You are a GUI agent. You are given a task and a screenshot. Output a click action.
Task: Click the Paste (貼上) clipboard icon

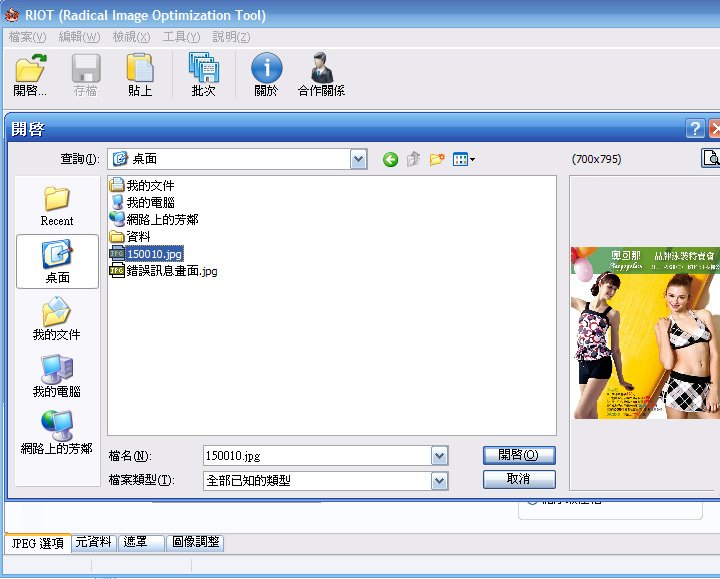pos(140,68)
